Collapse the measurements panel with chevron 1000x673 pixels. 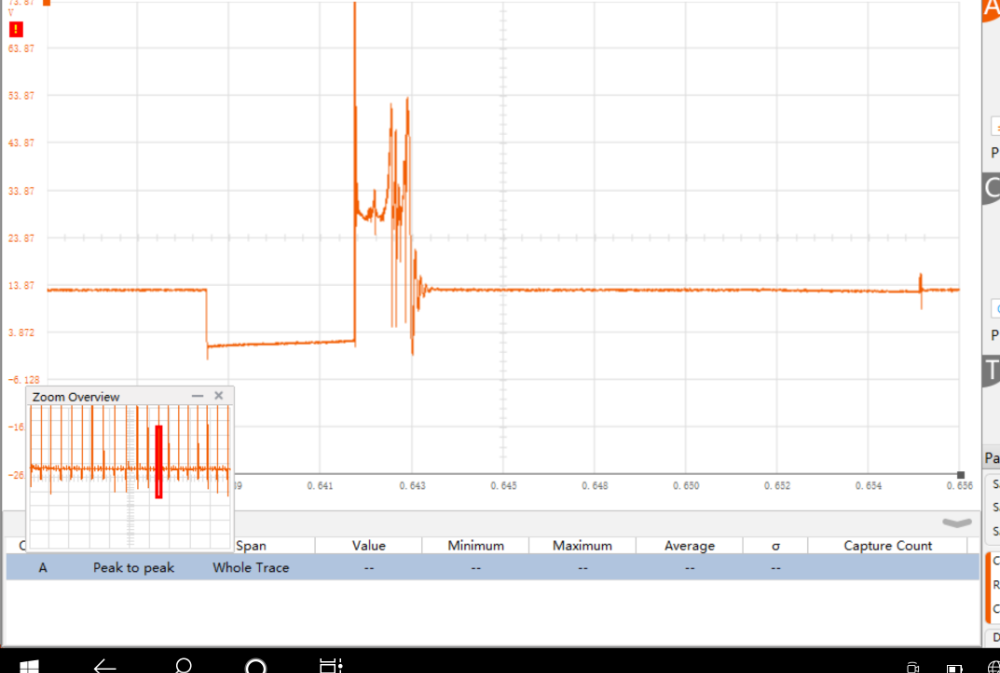pyautogui.click(x=957, y=522)
